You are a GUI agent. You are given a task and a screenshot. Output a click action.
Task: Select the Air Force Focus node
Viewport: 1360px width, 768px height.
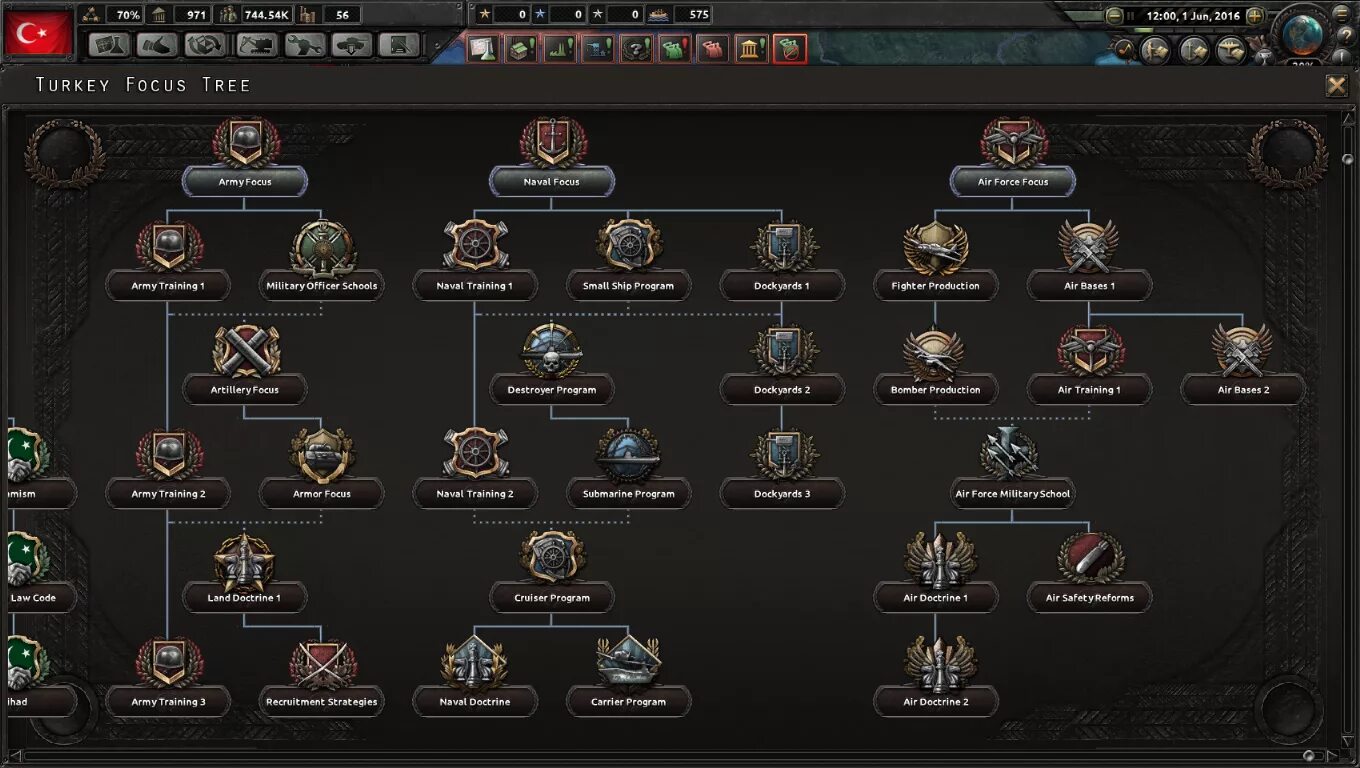pos(1013,158)
